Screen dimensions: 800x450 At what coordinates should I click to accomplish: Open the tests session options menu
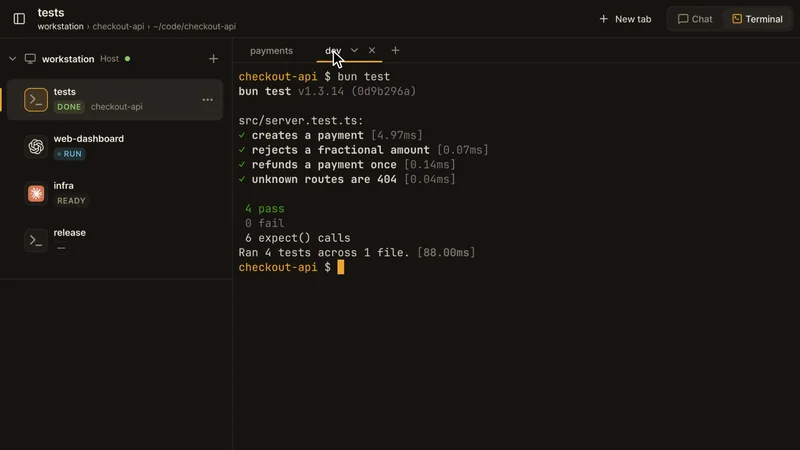[x=207, y=99]
